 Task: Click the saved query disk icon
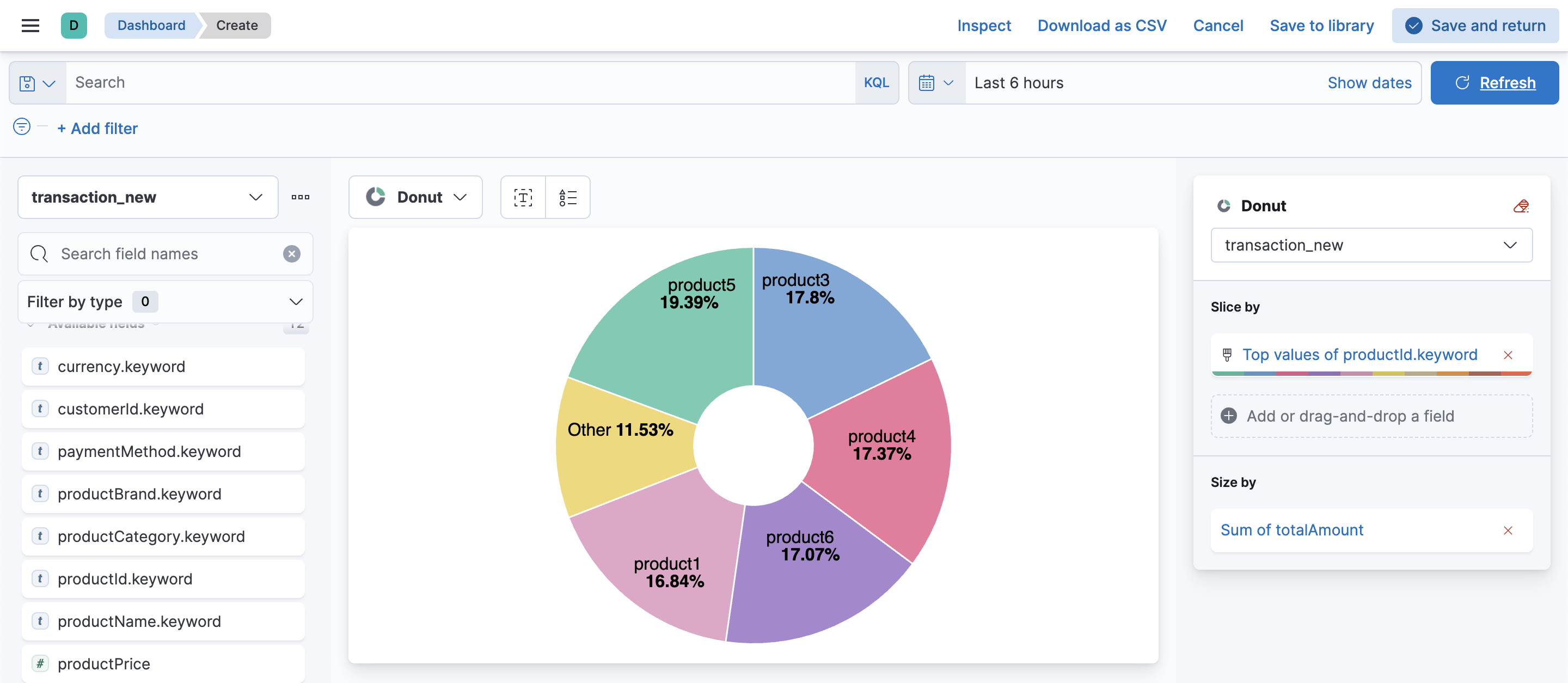pos(27,83)
